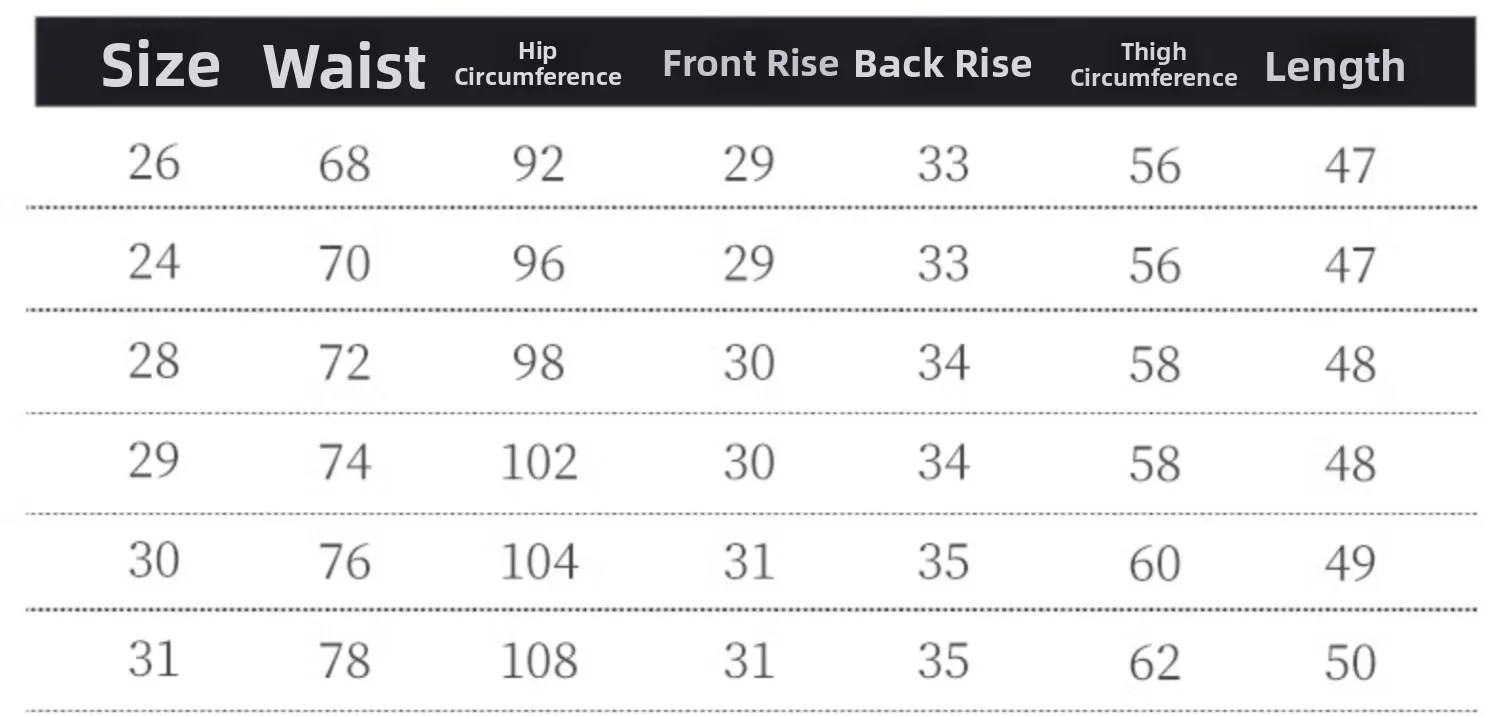Screen dimensions: 1500x716
Task: Click the Size column header
Action: pyautogui.click(x=160, y=66)
